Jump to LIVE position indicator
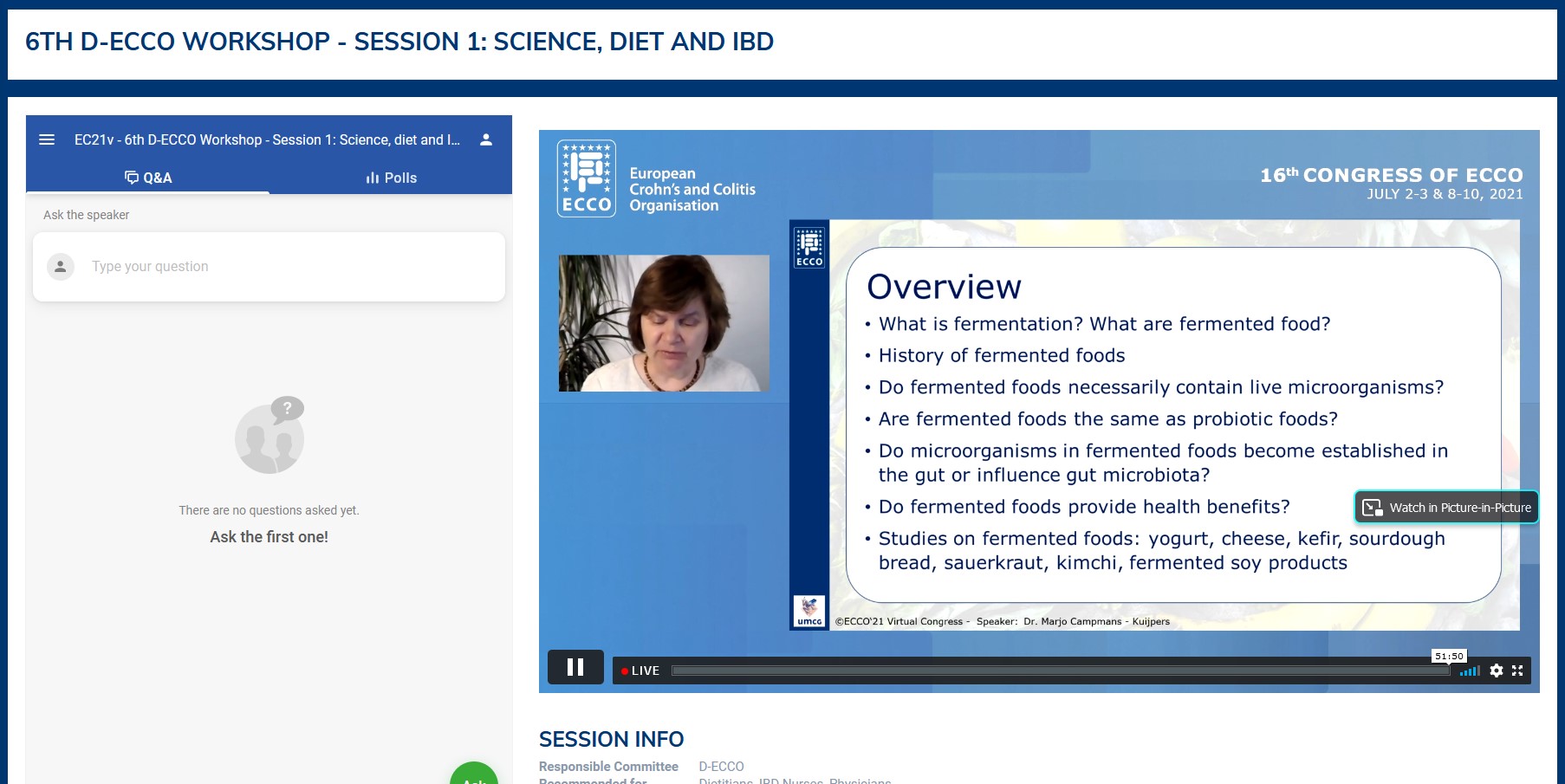 click(640, 671)
